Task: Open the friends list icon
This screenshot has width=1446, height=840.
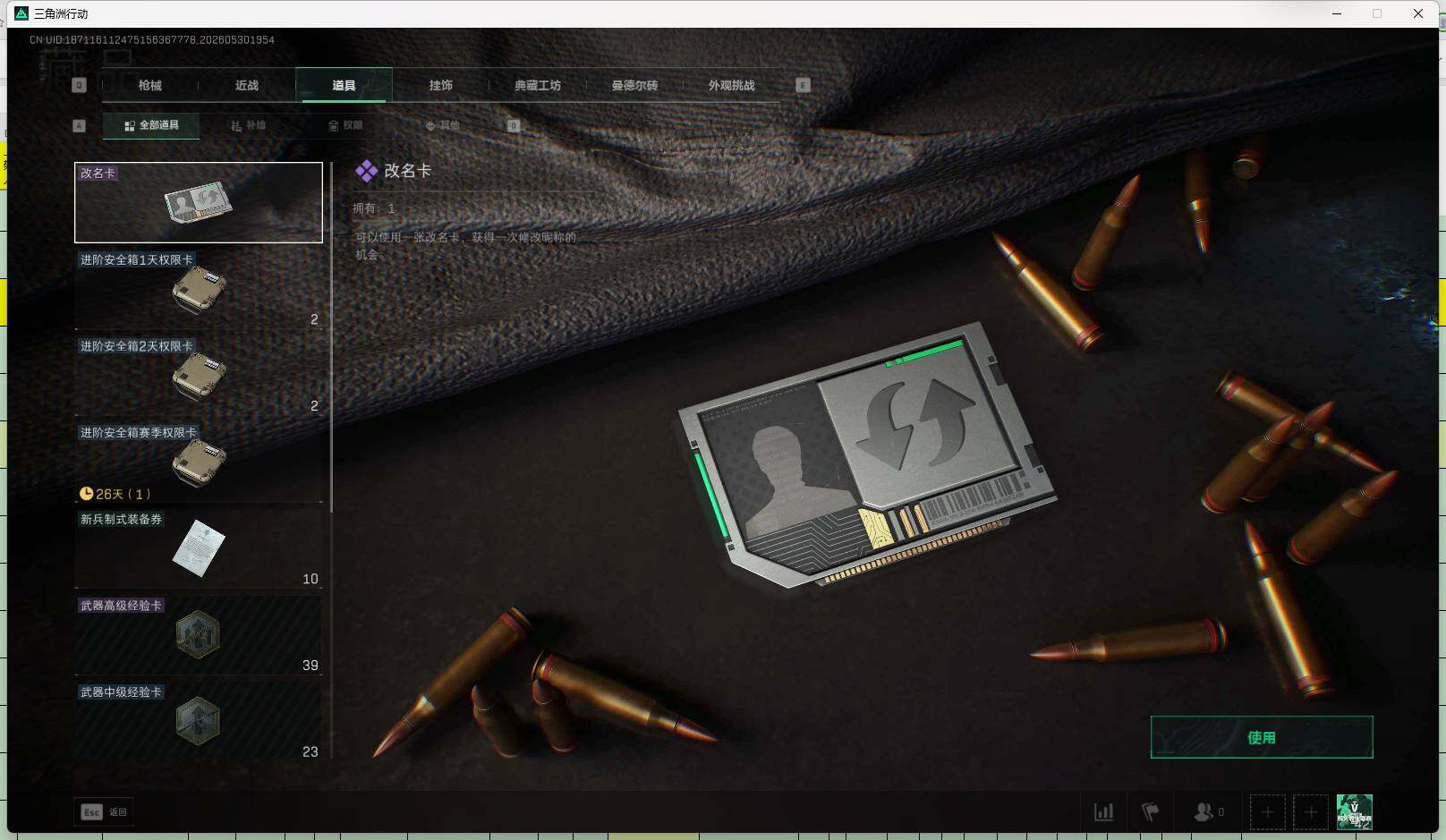Action: click(1208, 812)
